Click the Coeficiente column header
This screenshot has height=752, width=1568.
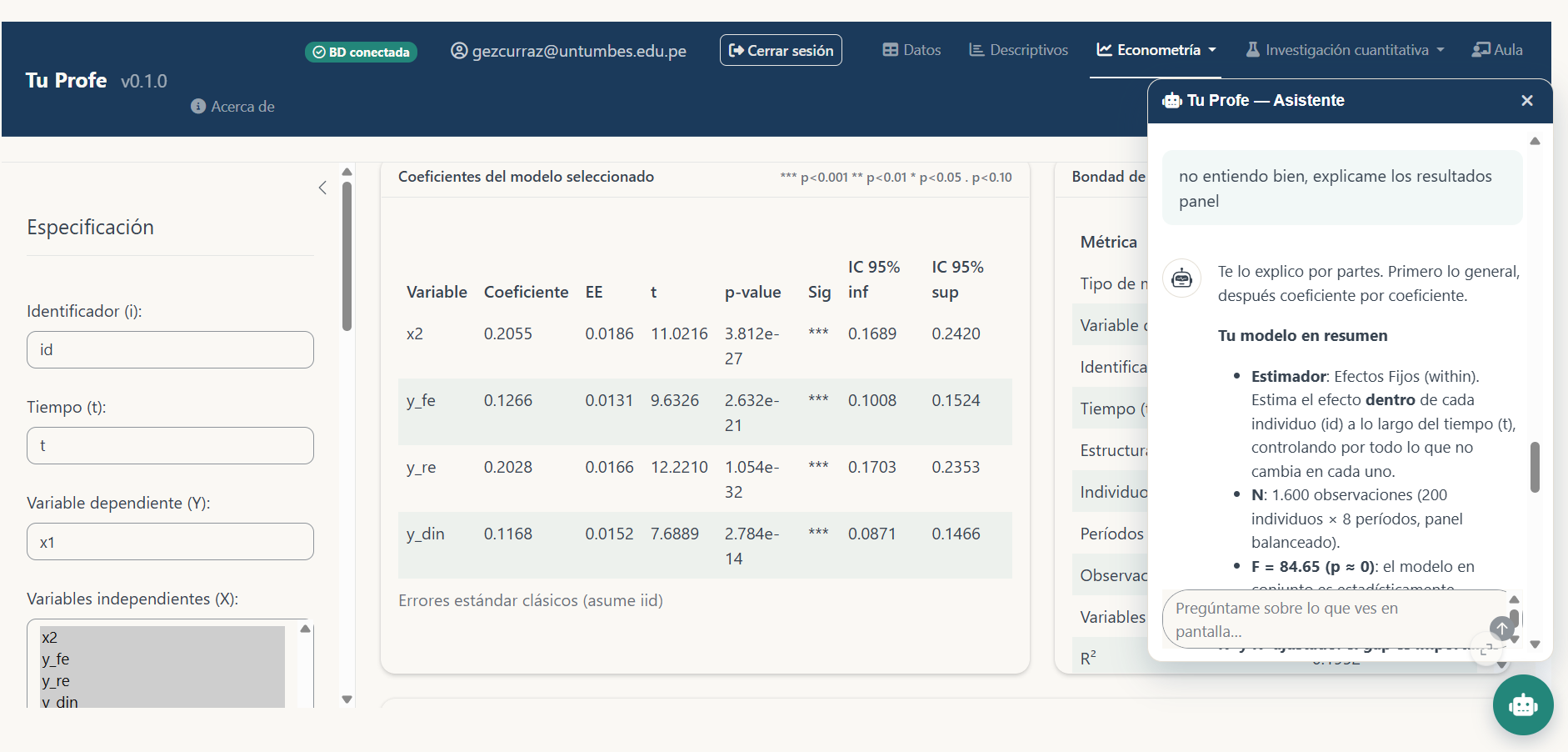tap(526, 293)
